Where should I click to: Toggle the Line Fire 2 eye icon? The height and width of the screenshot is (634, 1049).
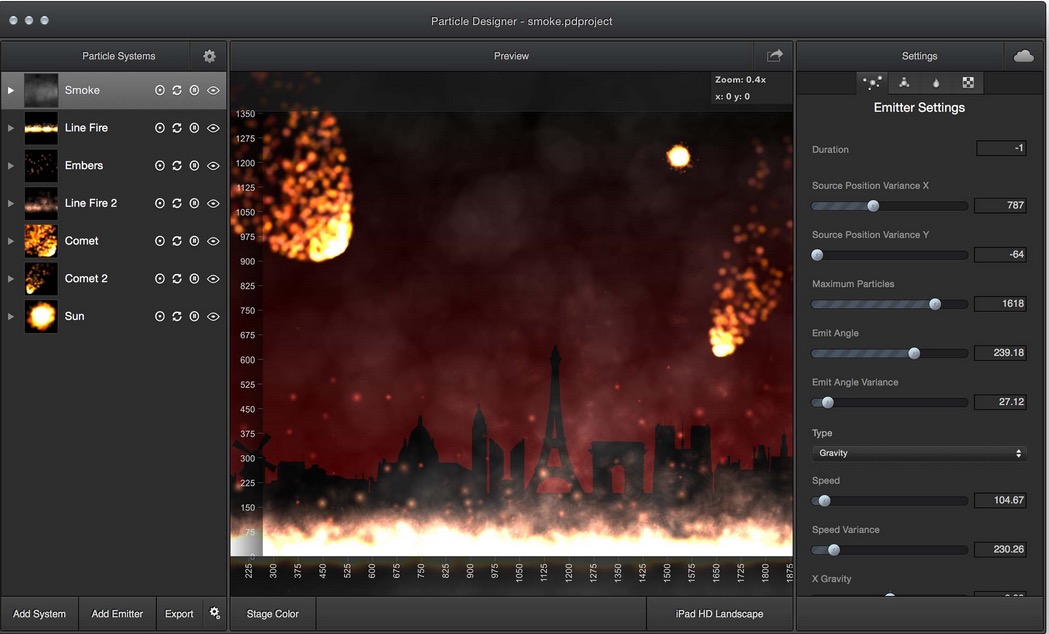tap(213, 203)
